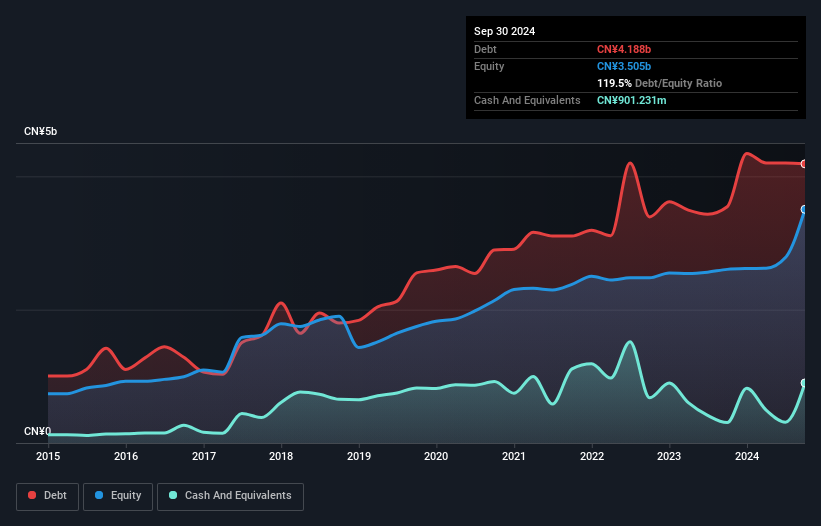This screenshot has height=526, width=821.
Task: Click the CN¥0 y-axis label
Action: coord(37,431)
